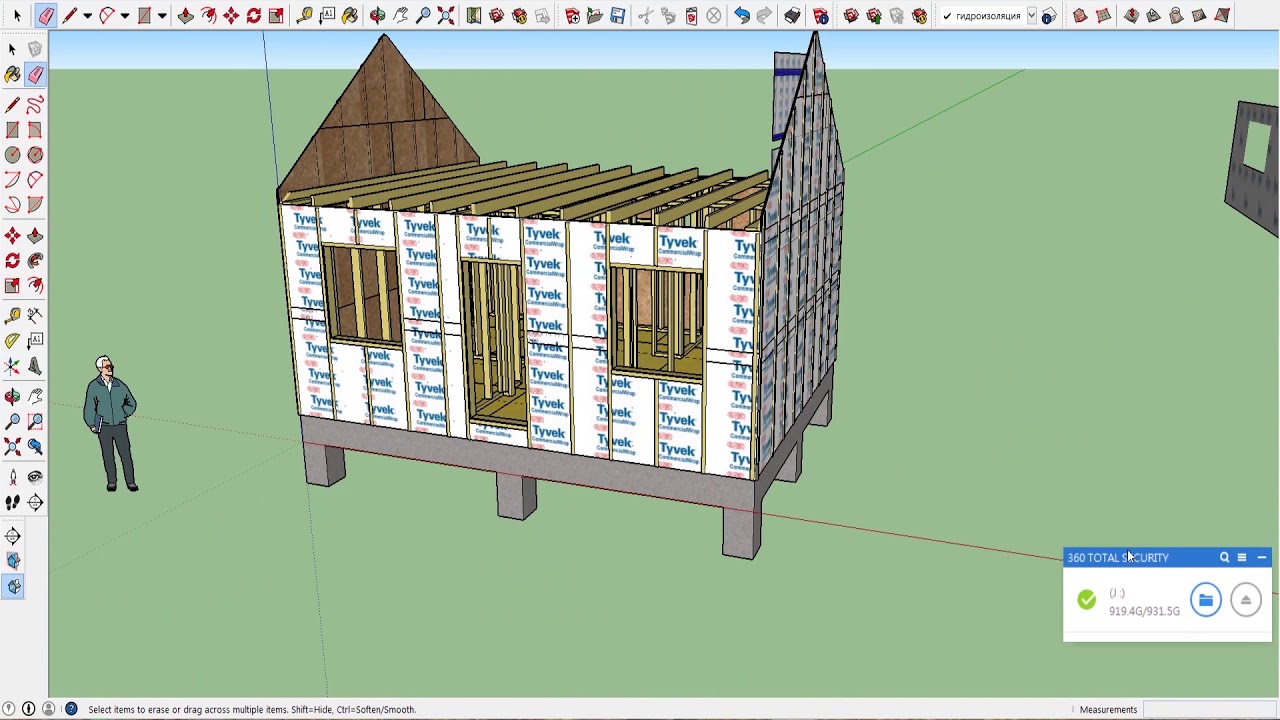Activate Follow Me in left toolbar
This screenshot has width=1280, height=720.
[x=35, y=261]
